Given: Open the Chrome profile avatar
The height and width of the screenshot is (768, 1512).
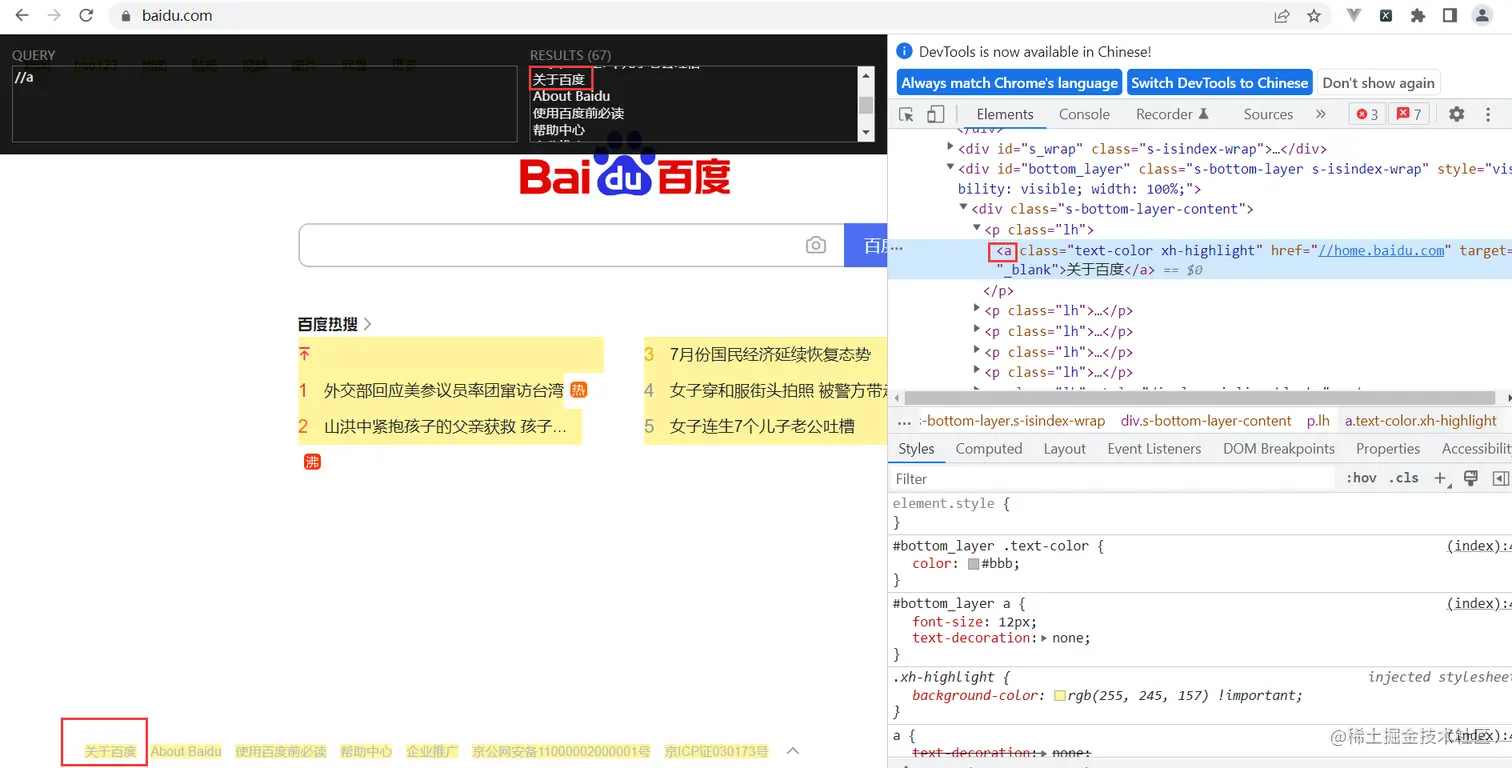Looking at the screenshot, I should click(1483, 16).
